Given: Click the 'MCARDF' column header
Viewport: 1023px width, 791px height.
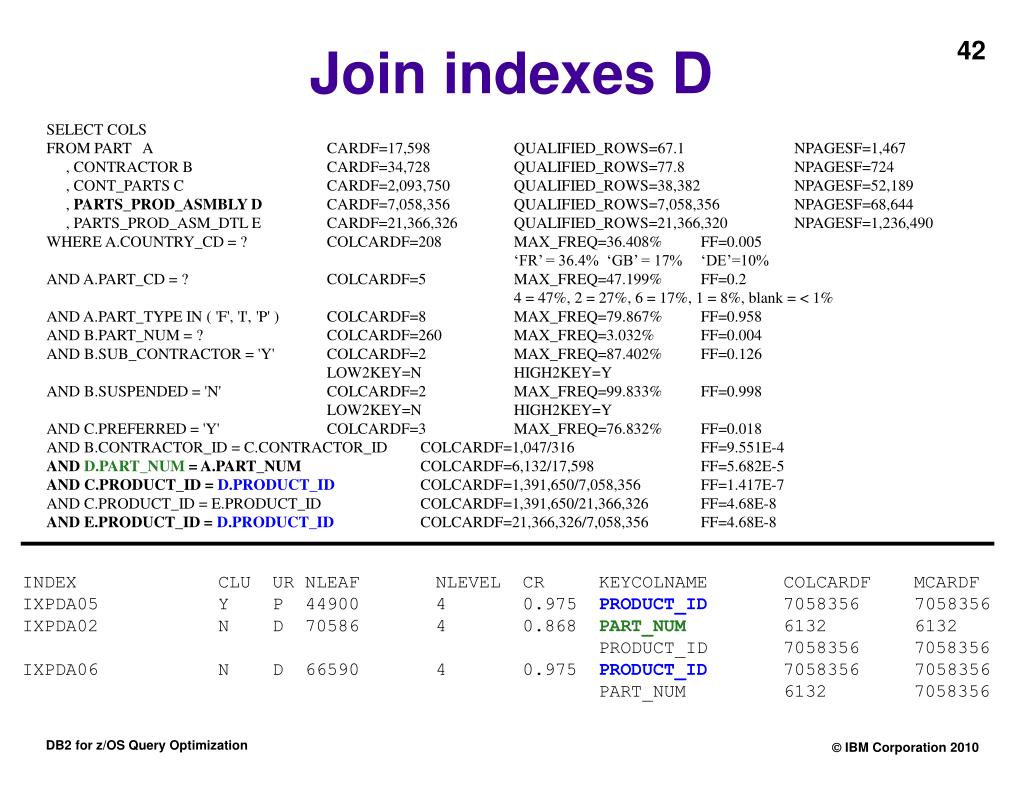Looking at the screenshot, I should [946, 582].
